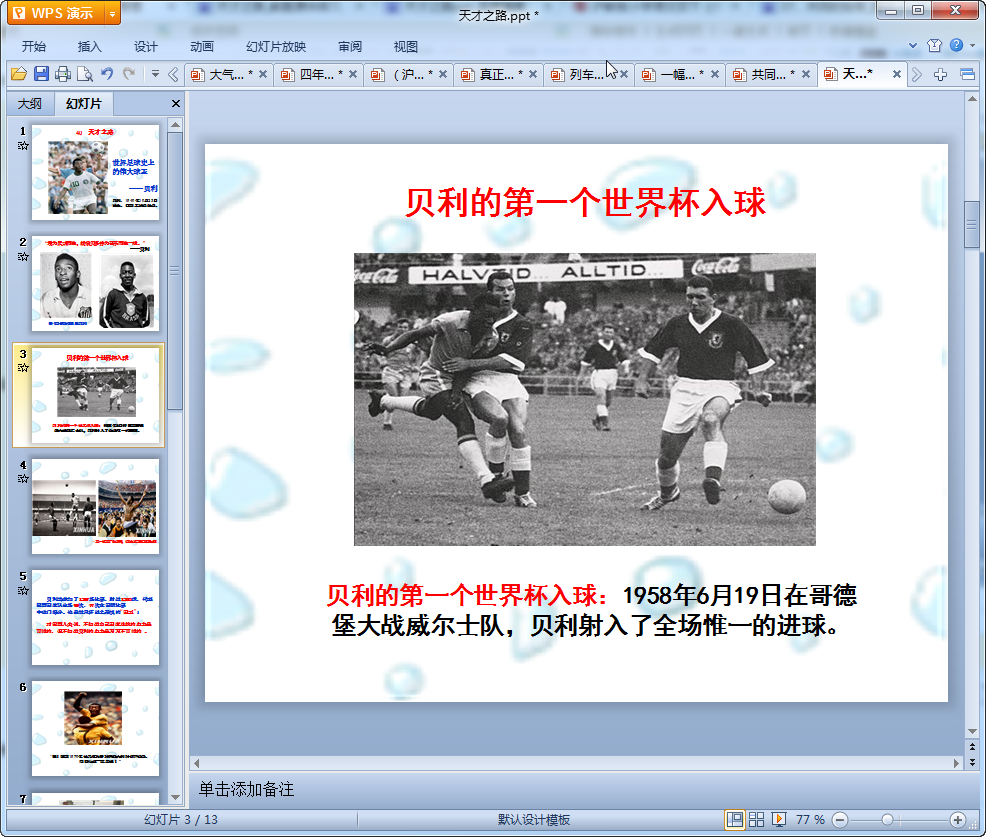Screen dimensions: 986x837
Task: Click animation star icon beside slide 5
Action: tap(23, 590)
